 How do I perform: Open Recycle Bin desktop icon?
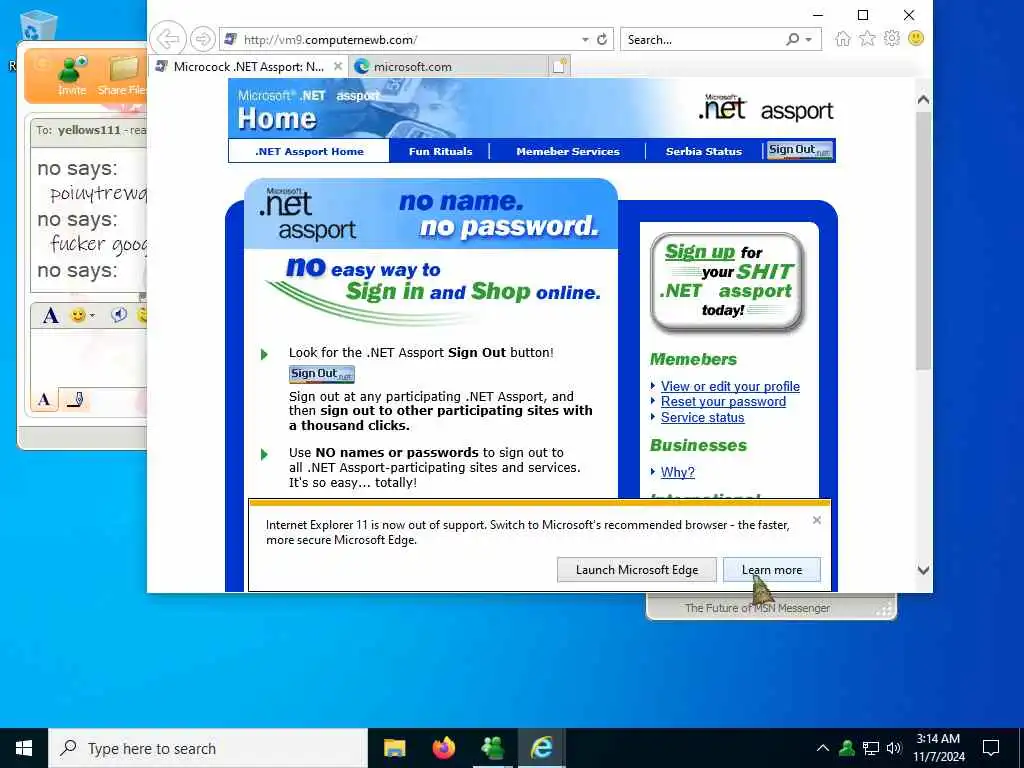[38, 27]
